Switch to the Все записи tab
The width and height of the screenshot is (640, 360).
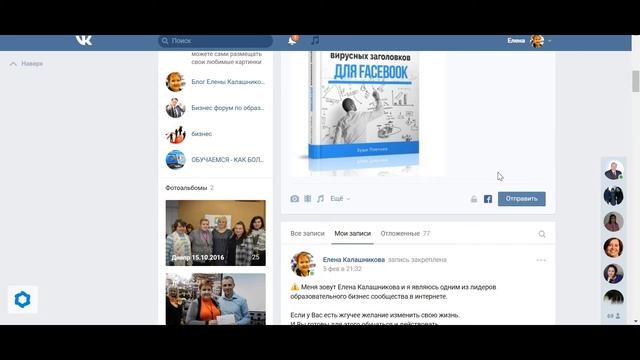pos(307,233)
